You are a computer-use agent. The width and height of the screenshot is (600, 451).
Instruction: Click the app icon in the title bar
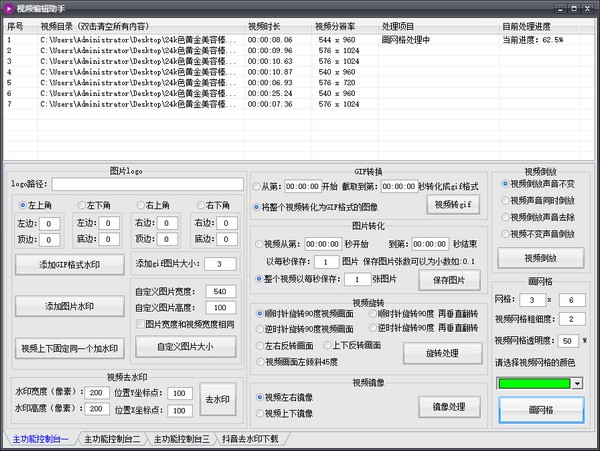coord(9,7)
